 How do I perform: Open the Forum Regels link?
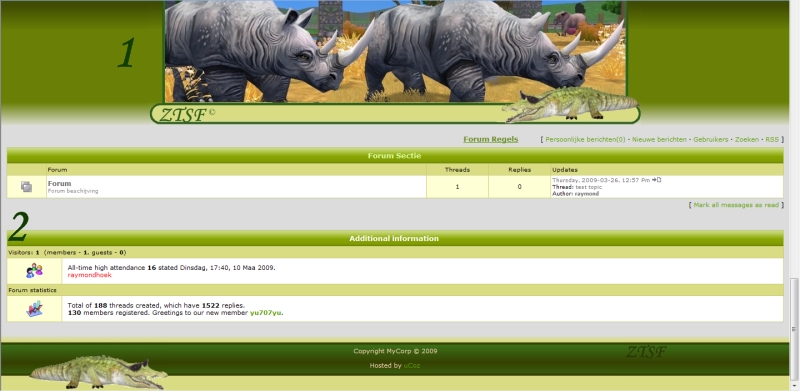pos(490,139)
